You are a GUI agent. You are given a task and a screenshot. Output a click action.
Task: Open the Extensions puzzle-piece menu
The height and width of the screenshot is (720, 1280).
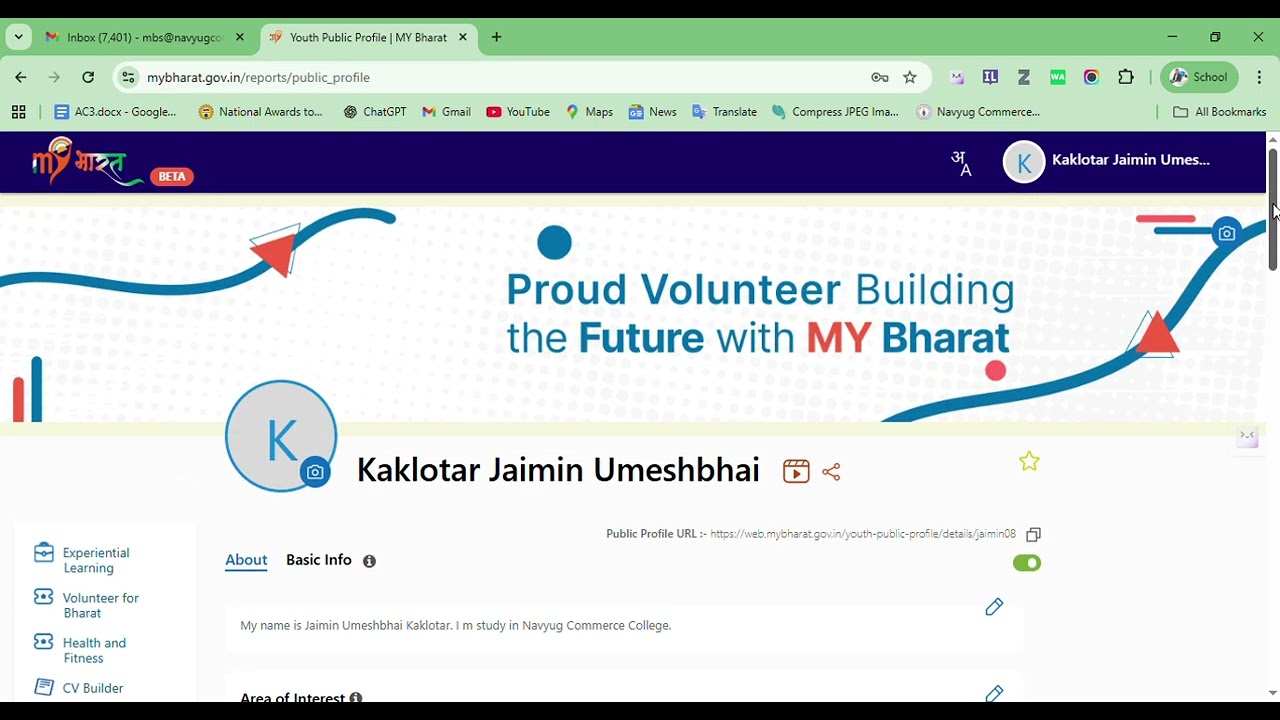tap(1126, 77)
